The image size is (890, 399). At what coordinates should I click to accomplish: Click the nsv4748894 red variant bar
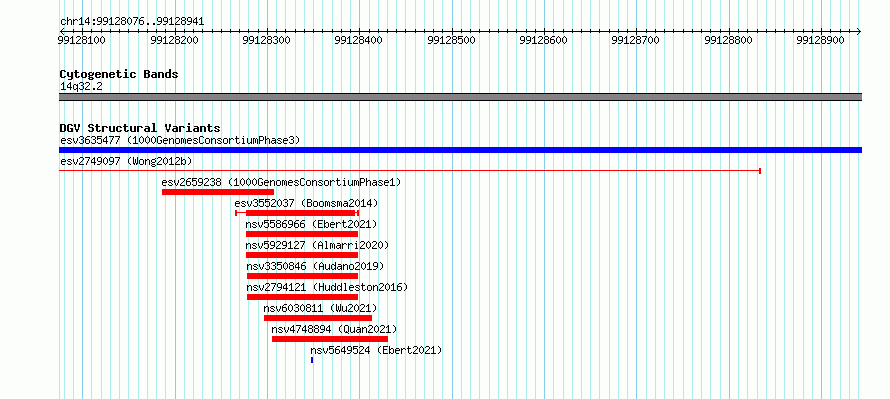330,339
